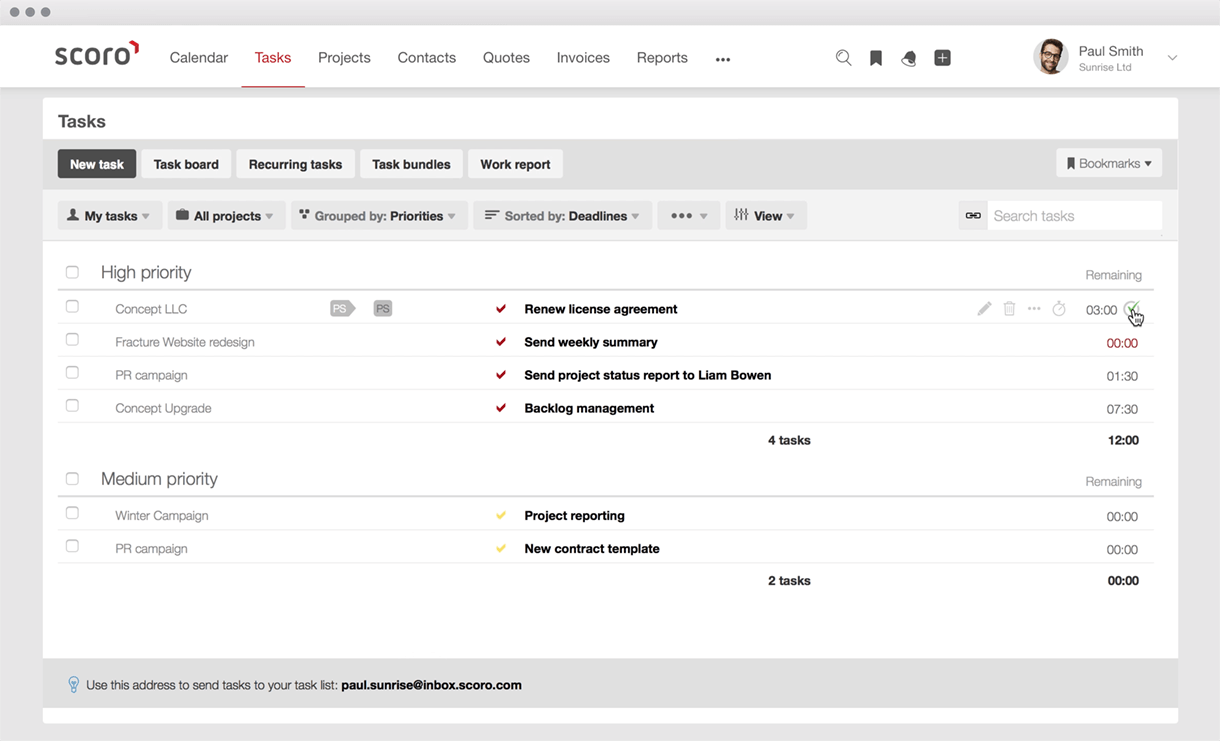
Task: Navigate to Contacts
Action: [x=427, y=58]
